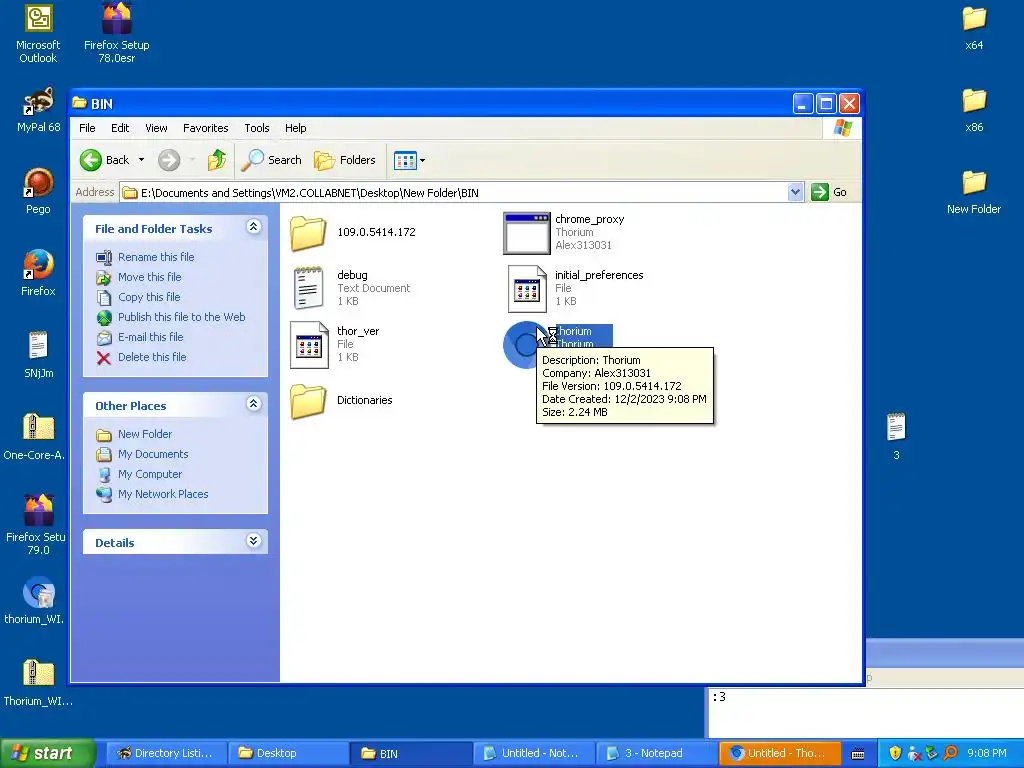Click the address bar path field
1024x768 pixels.
(455, 192)
